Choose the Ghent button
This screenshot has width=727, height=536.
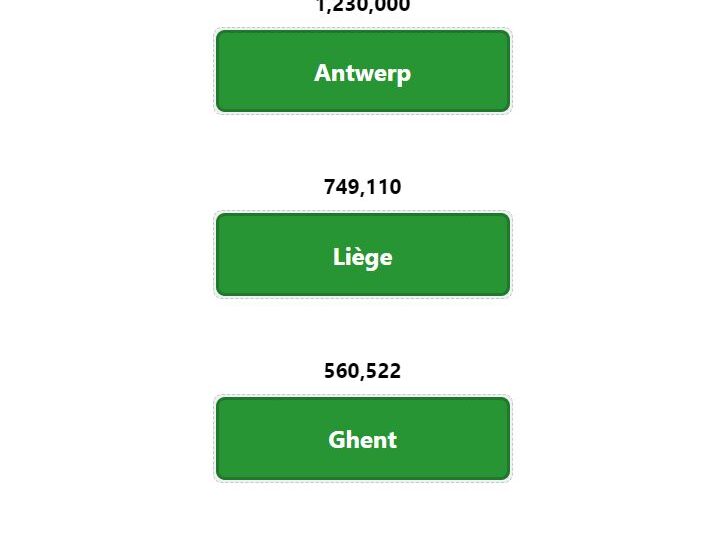click(363, 438)
